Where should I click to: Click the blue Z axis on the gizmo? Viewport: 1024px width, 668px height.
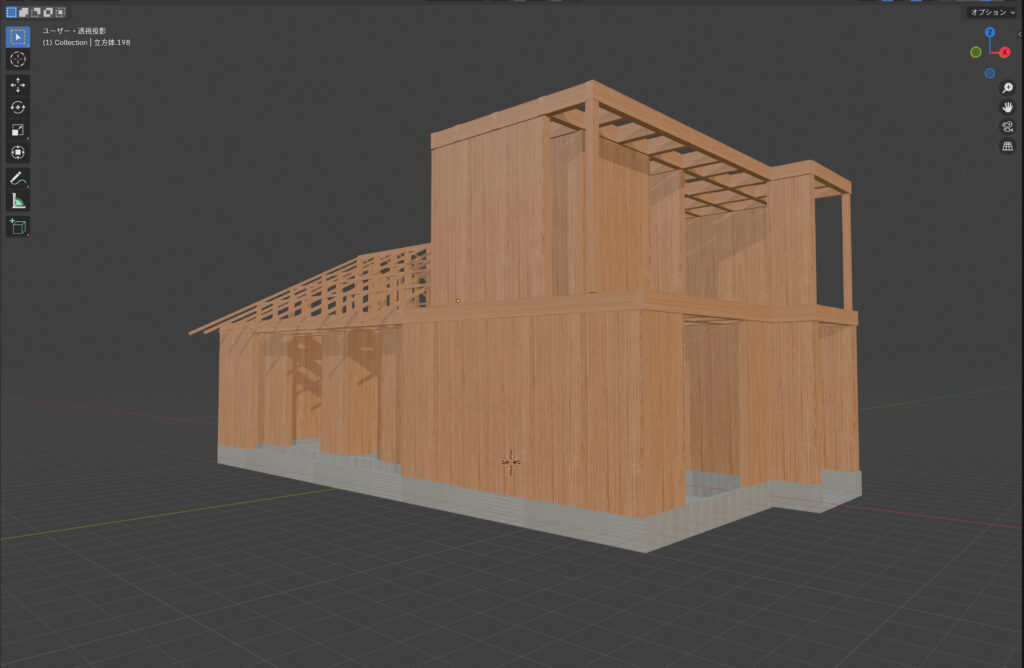click(x=990, y=32)
